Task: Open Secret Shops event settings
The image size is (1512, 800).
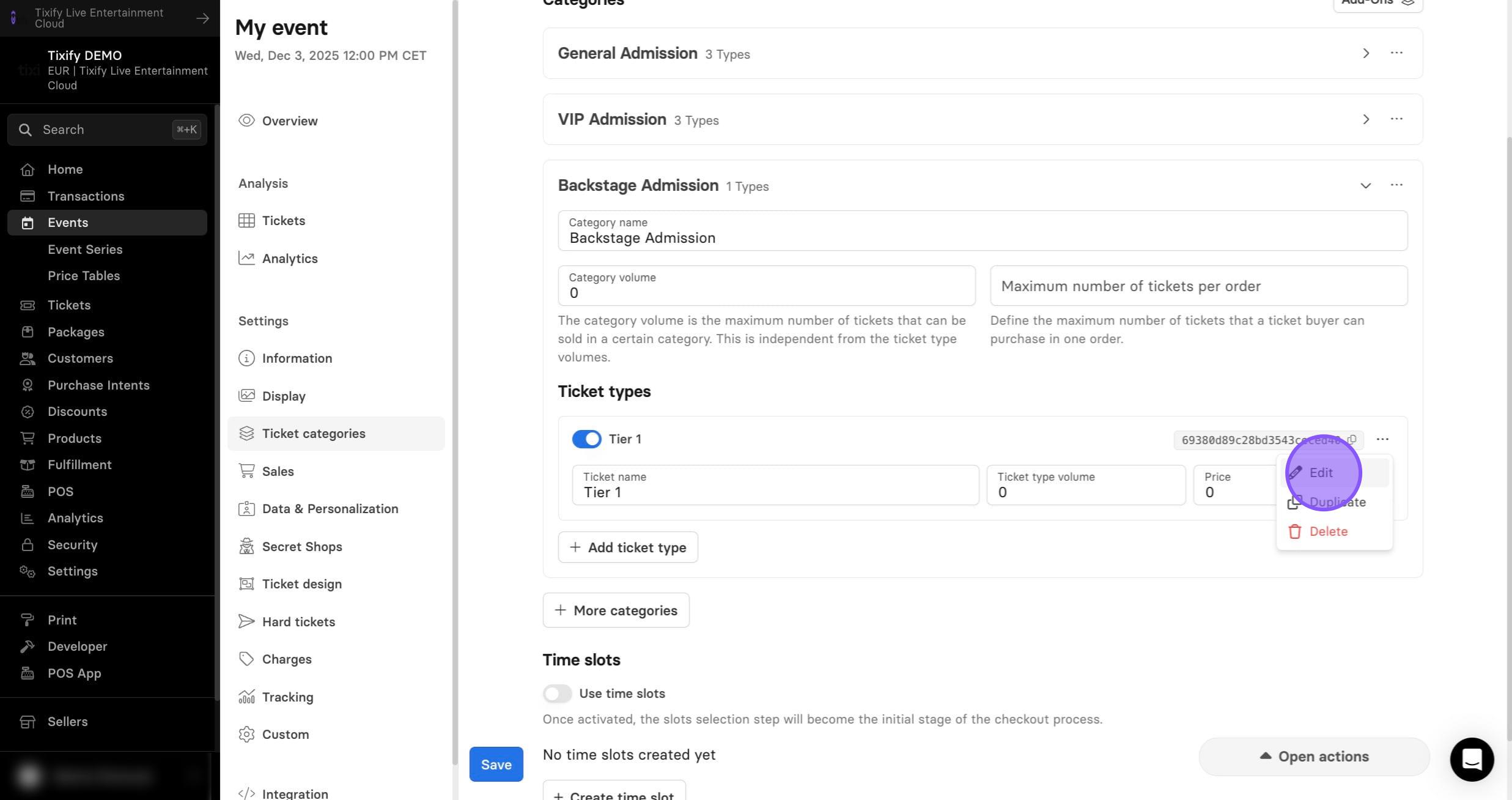Action: [336, 547]
